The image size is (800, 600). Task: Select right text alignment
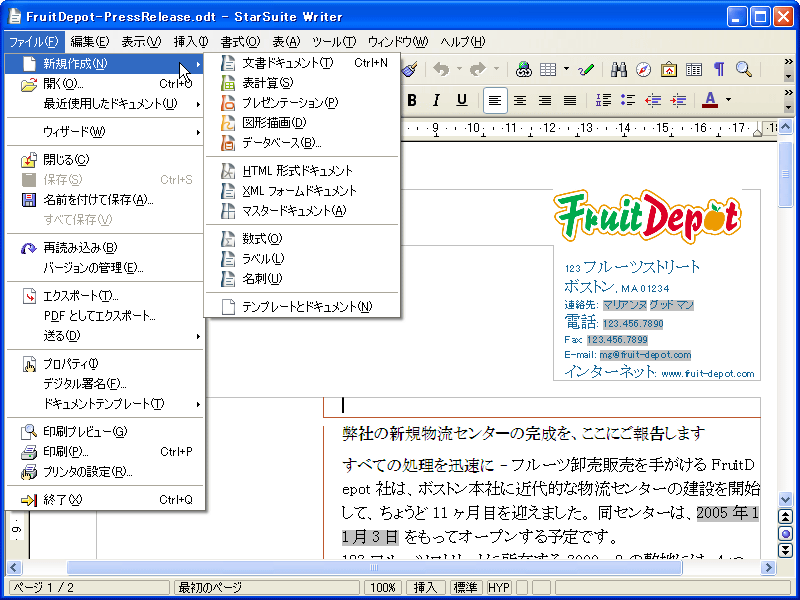pos(545,100)
